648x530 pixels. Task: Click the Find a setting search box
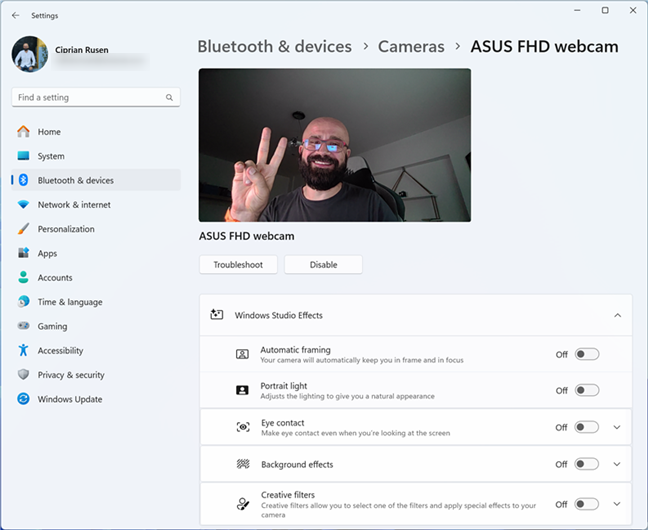[x=88, y=98]
